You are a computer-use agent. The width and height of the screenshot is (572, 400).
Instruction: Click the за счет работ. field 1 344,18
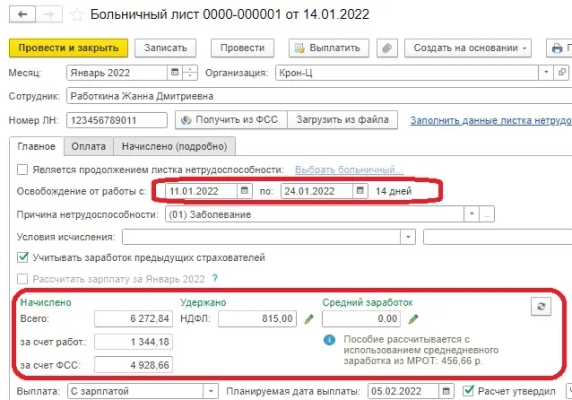pyautogui.click(x=134, y=342)
